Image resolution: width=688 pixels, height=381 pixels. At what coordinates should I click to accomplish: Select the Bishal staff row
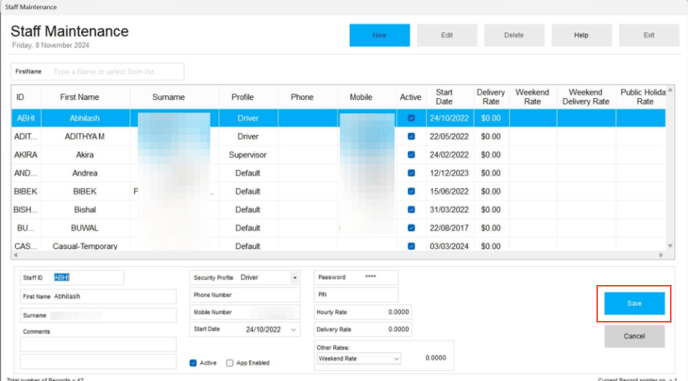pos(338,209)
